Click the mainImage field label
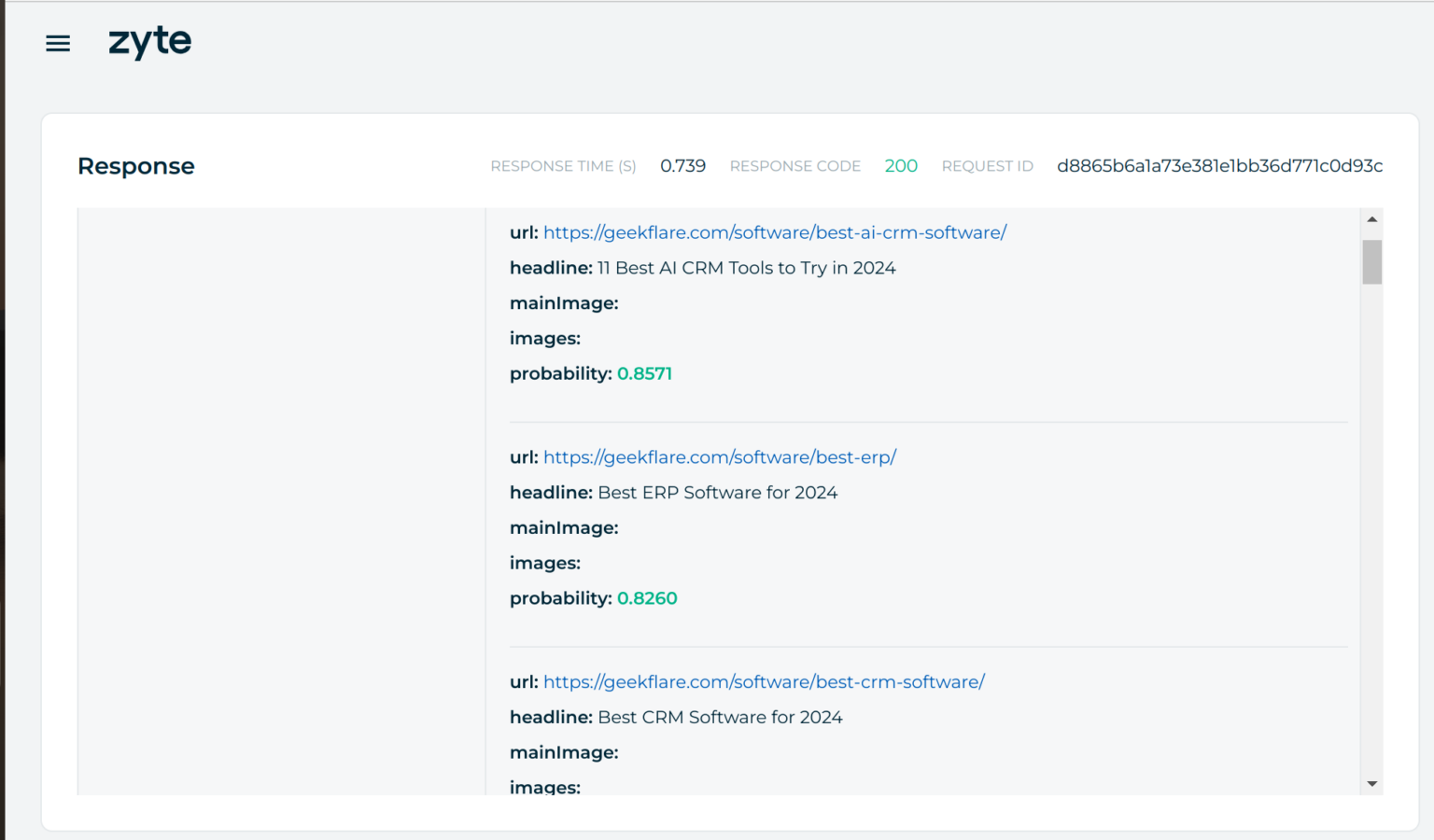This screenshot has width=1434, height=840. pos(564,302)
